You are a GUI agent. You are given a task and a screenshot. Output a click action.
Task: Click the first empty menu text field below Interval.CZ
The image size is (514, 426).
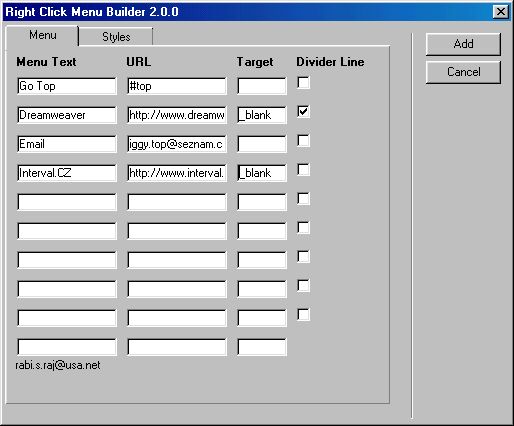(67, 202)
